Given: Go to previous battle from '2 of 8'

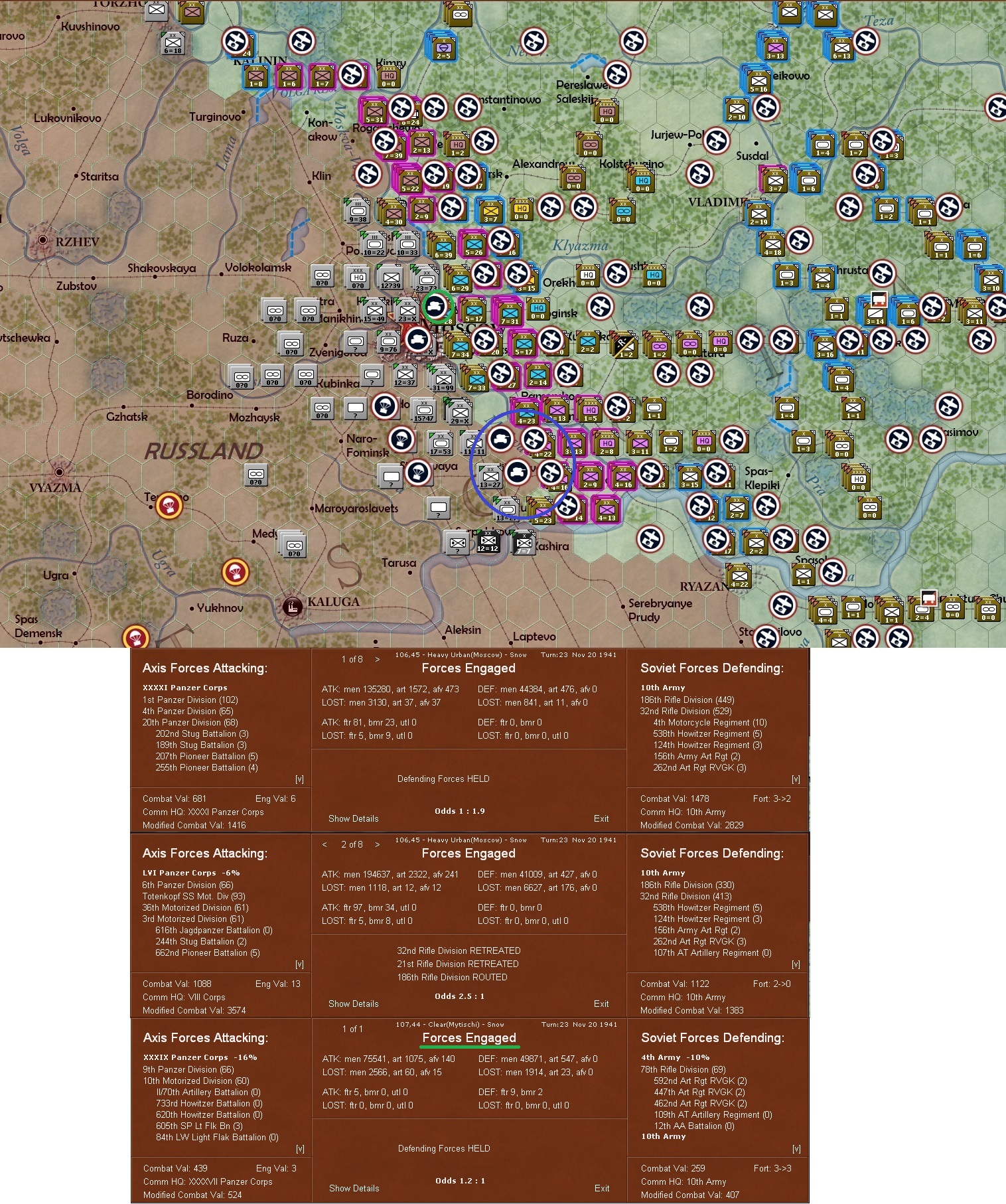Looking at the screenshot, I should coord(324,844).
